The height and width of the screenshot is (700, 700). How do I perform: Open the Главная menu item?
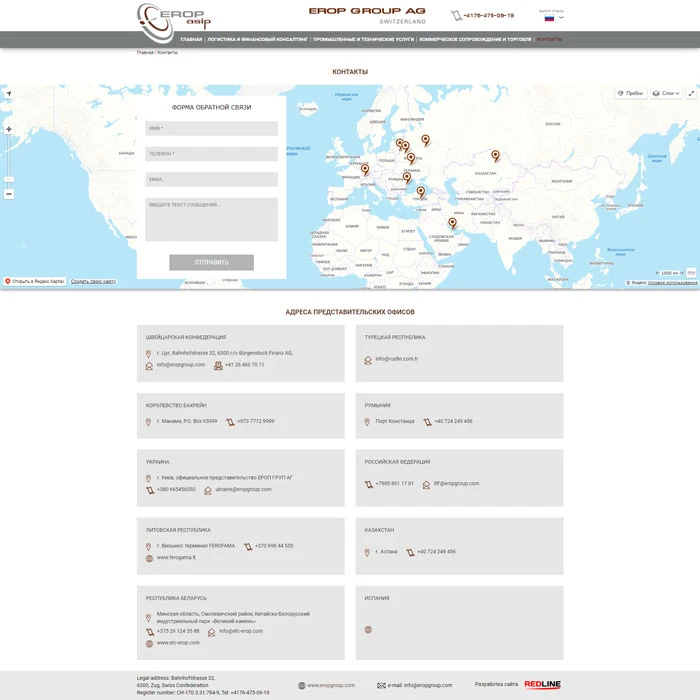coord(191,39)
